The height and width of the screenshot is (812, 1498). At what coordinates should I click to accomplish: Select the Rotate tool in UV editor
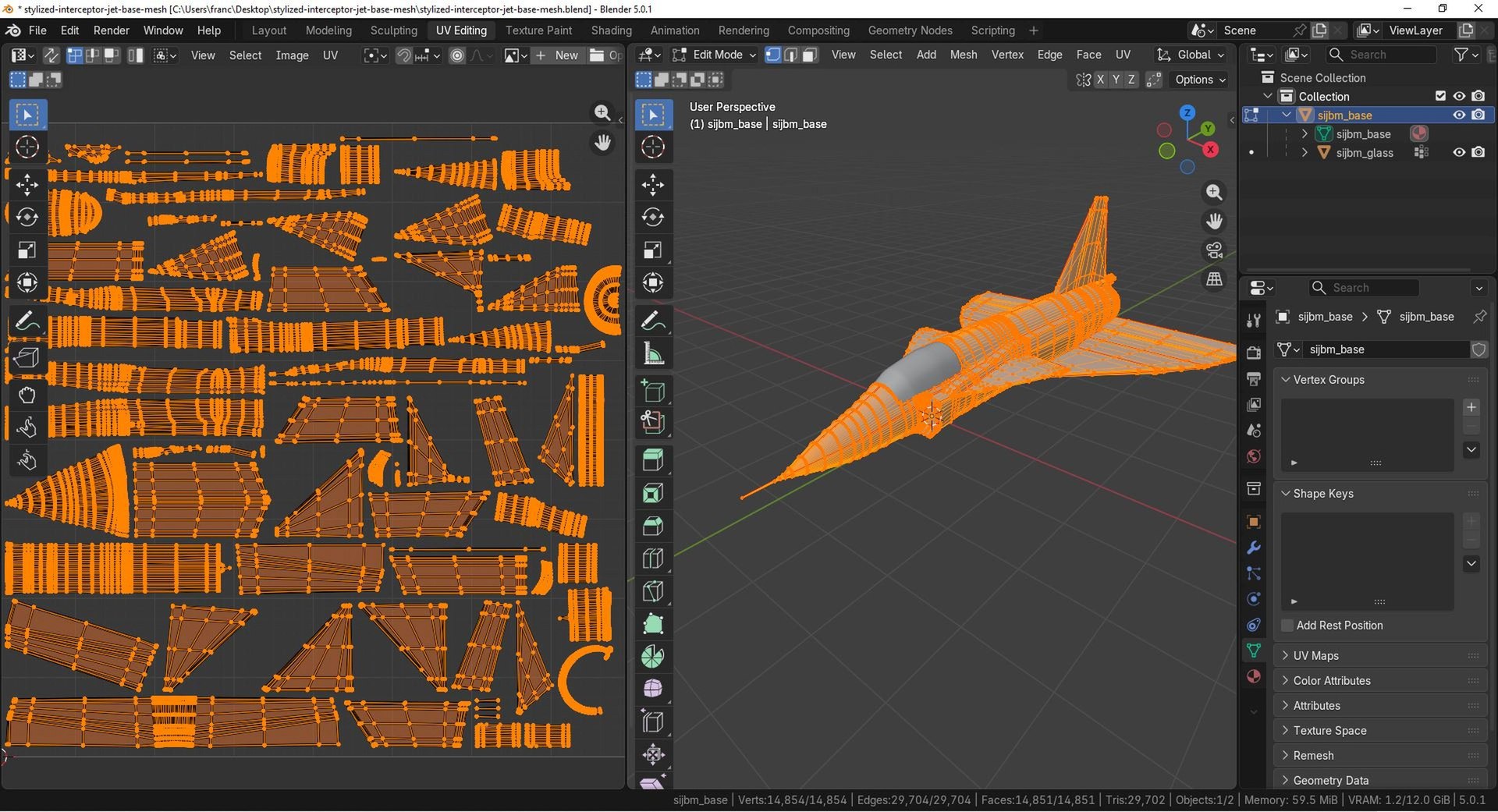point(27,217)
